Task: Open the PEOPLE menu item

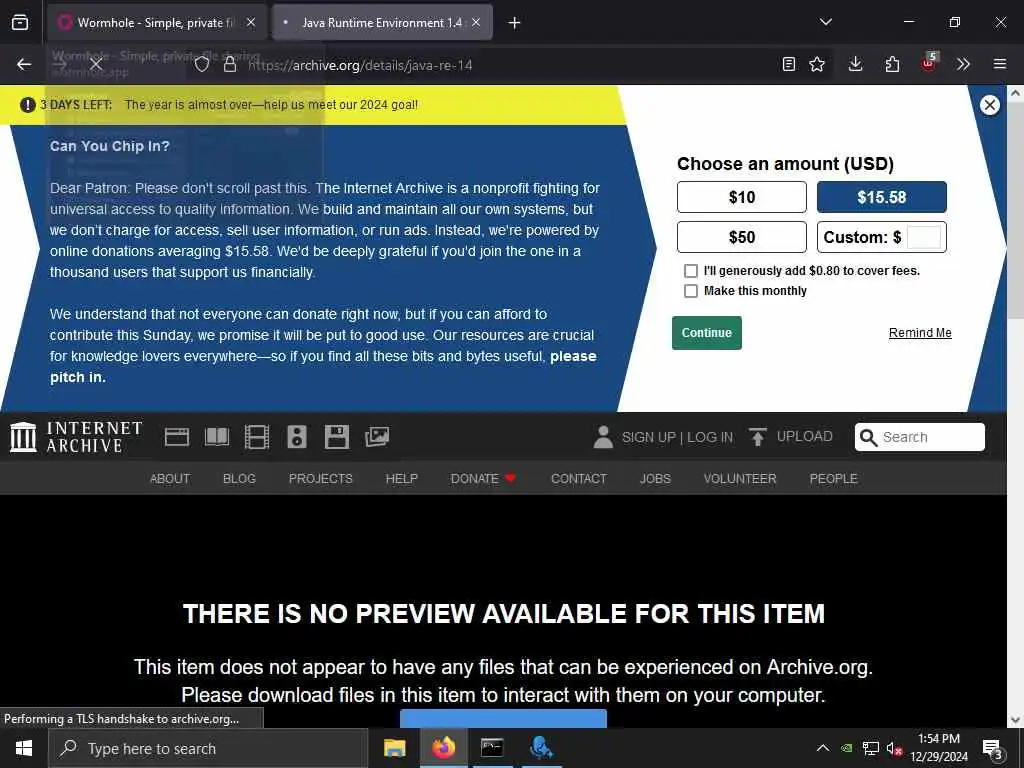Action: click(833, 479)
